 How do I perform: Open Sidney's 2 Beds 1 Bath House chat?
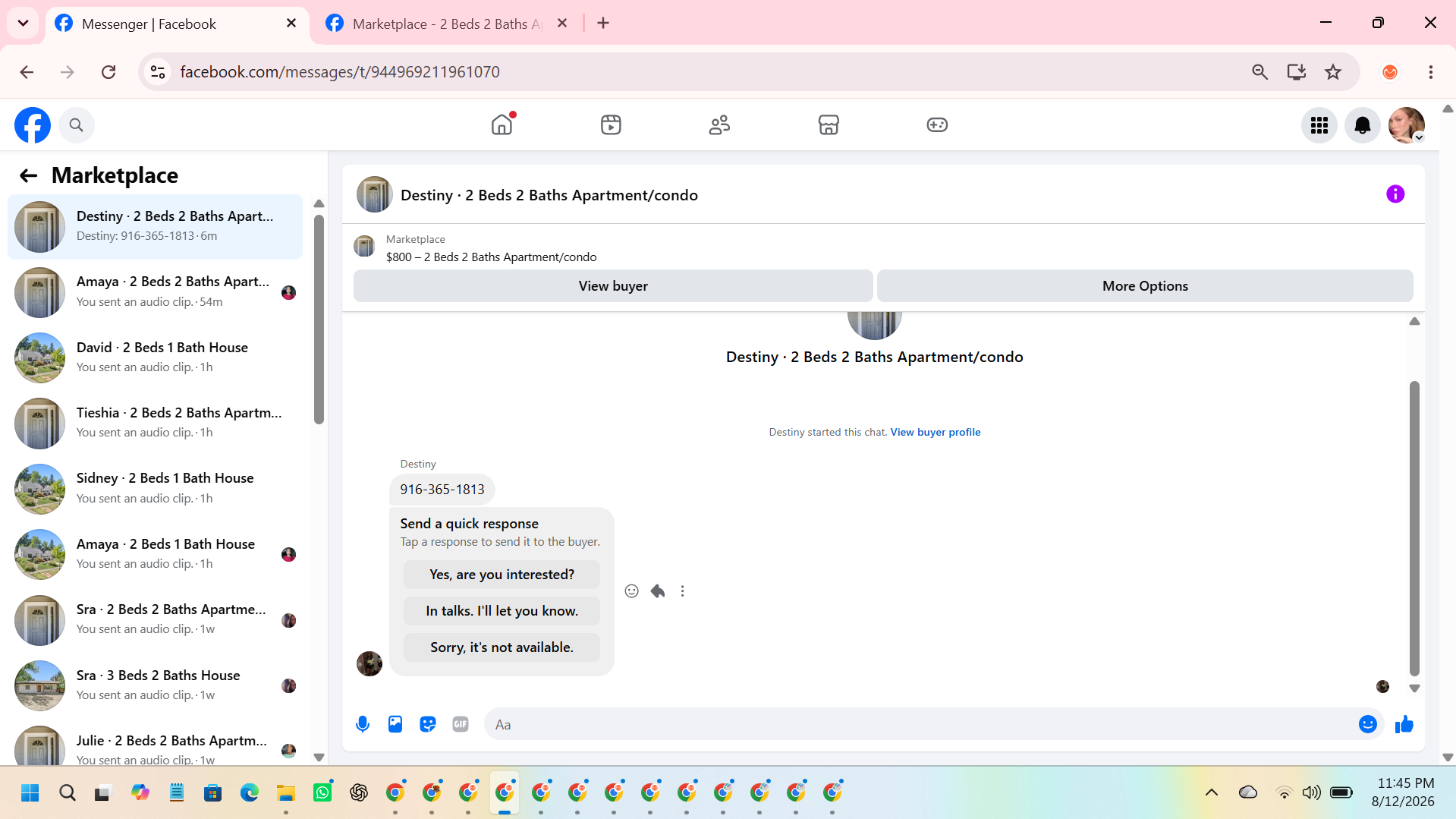point(155,489)
